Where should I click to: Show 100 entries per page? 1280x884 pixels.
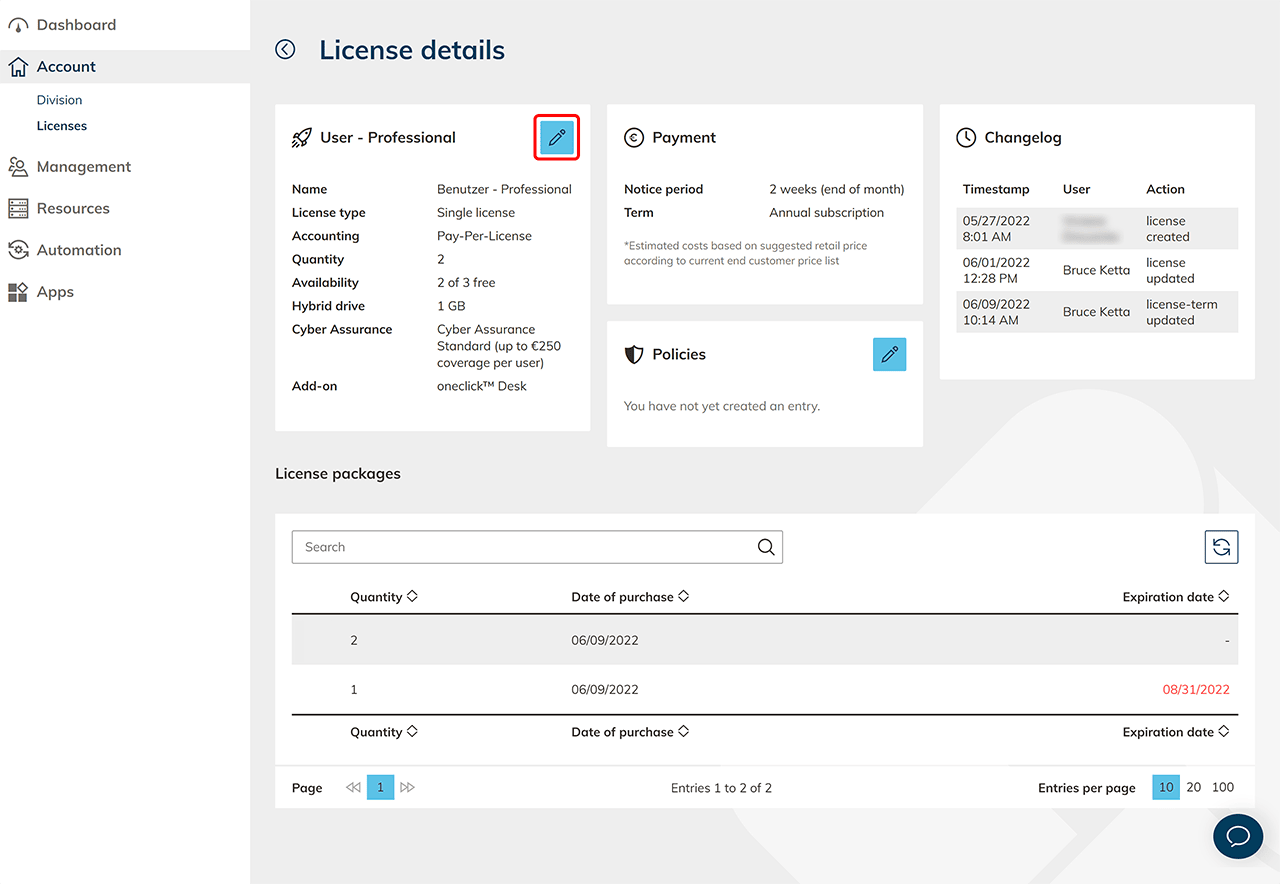(1222, 788)
